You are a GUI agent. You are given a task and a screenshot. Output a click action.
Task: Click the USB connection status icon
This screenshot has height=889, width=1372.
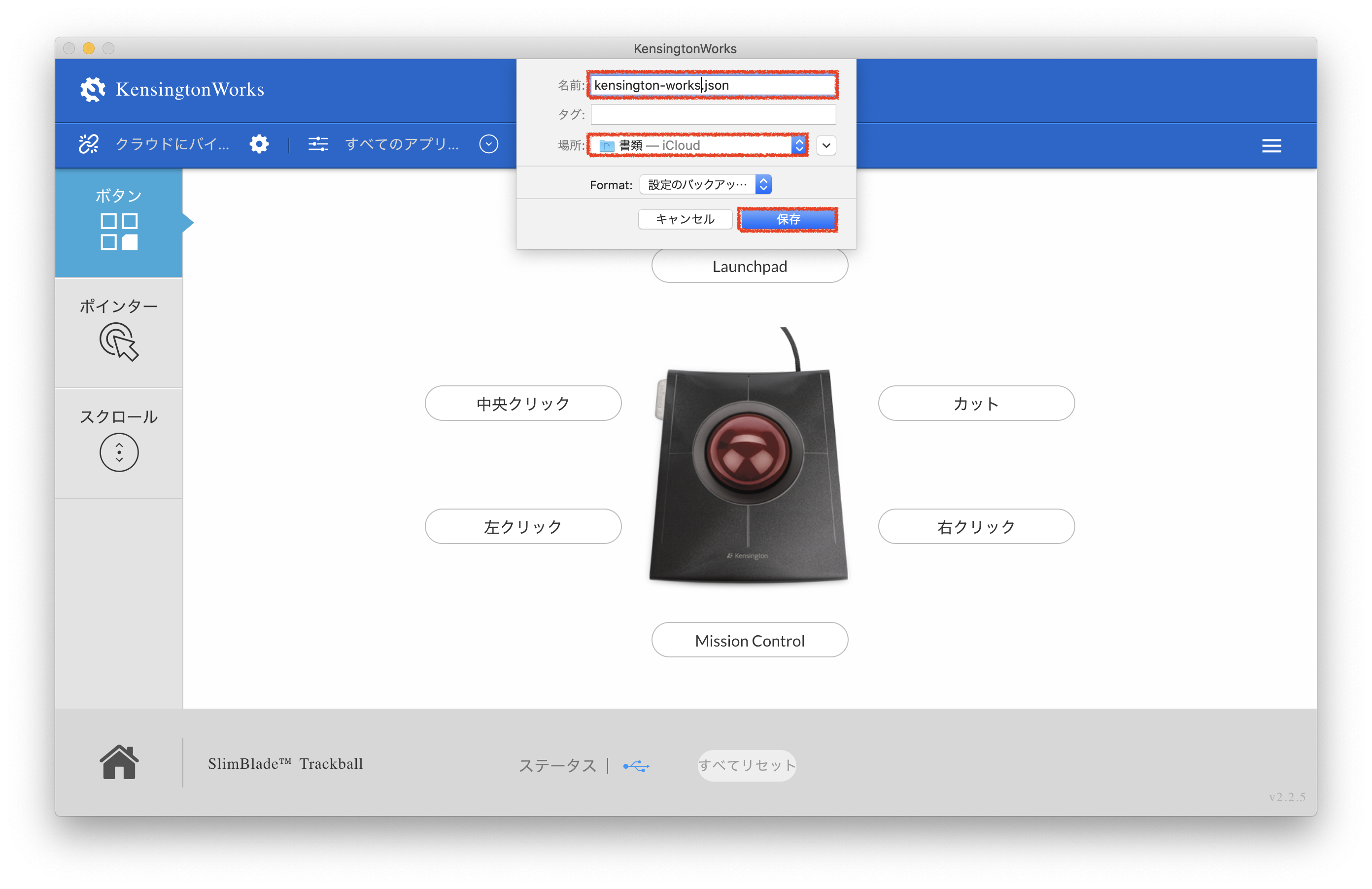click(636, 766)
